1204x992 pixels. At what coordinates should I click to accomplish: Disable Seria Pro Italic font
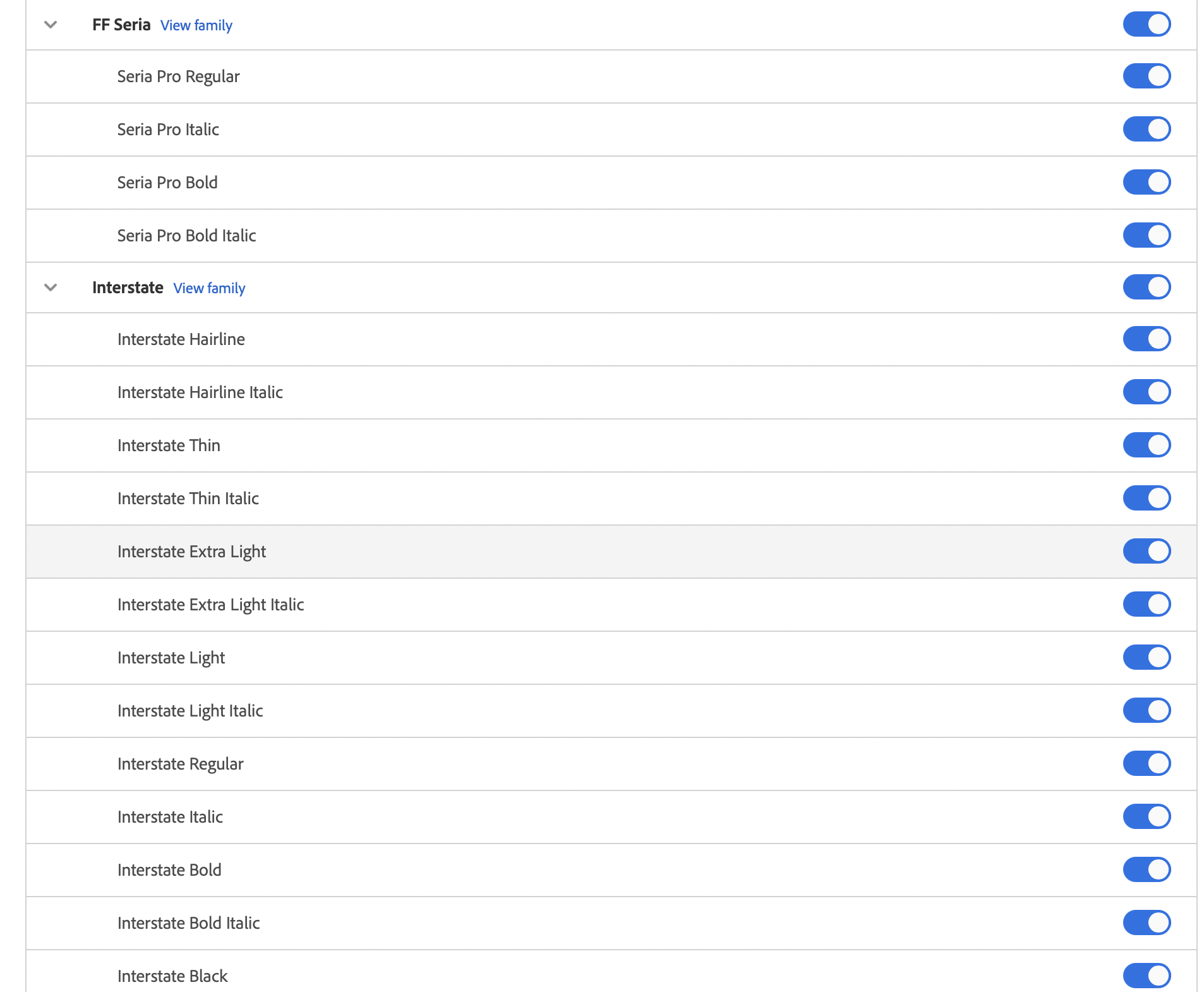click(1146, 130)
